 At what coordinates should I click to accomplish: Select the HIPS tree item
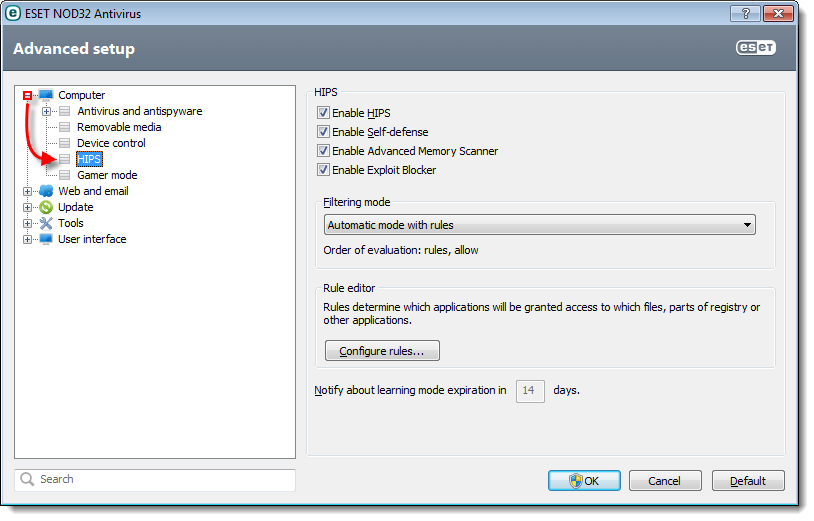tap(89, 159)
